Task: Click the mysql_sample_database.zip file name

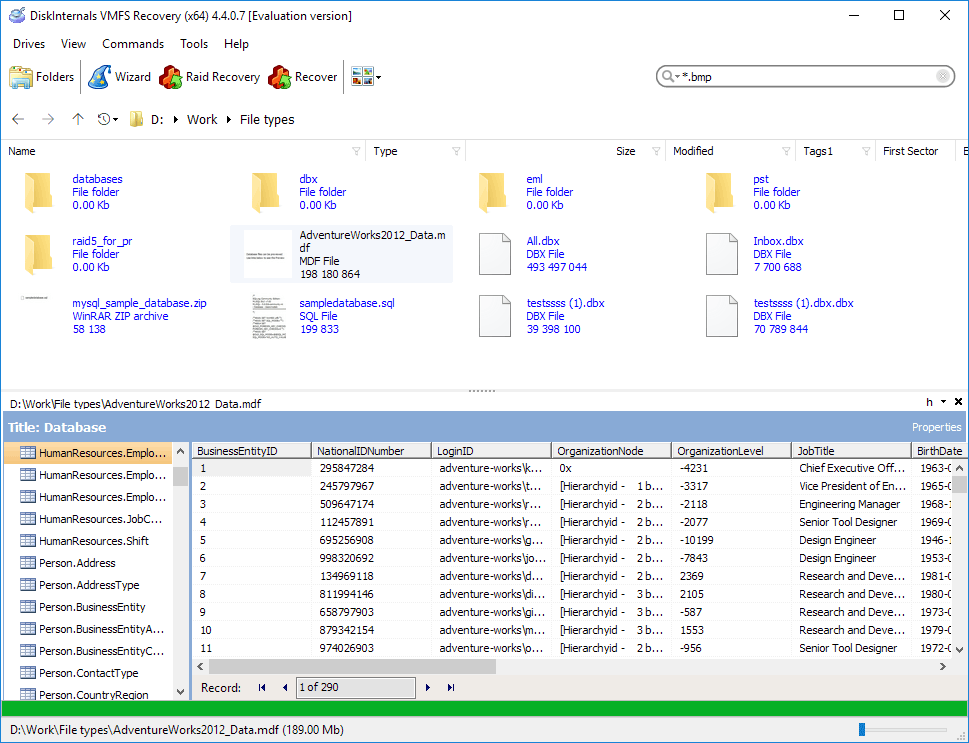Action: click(139, 303)
